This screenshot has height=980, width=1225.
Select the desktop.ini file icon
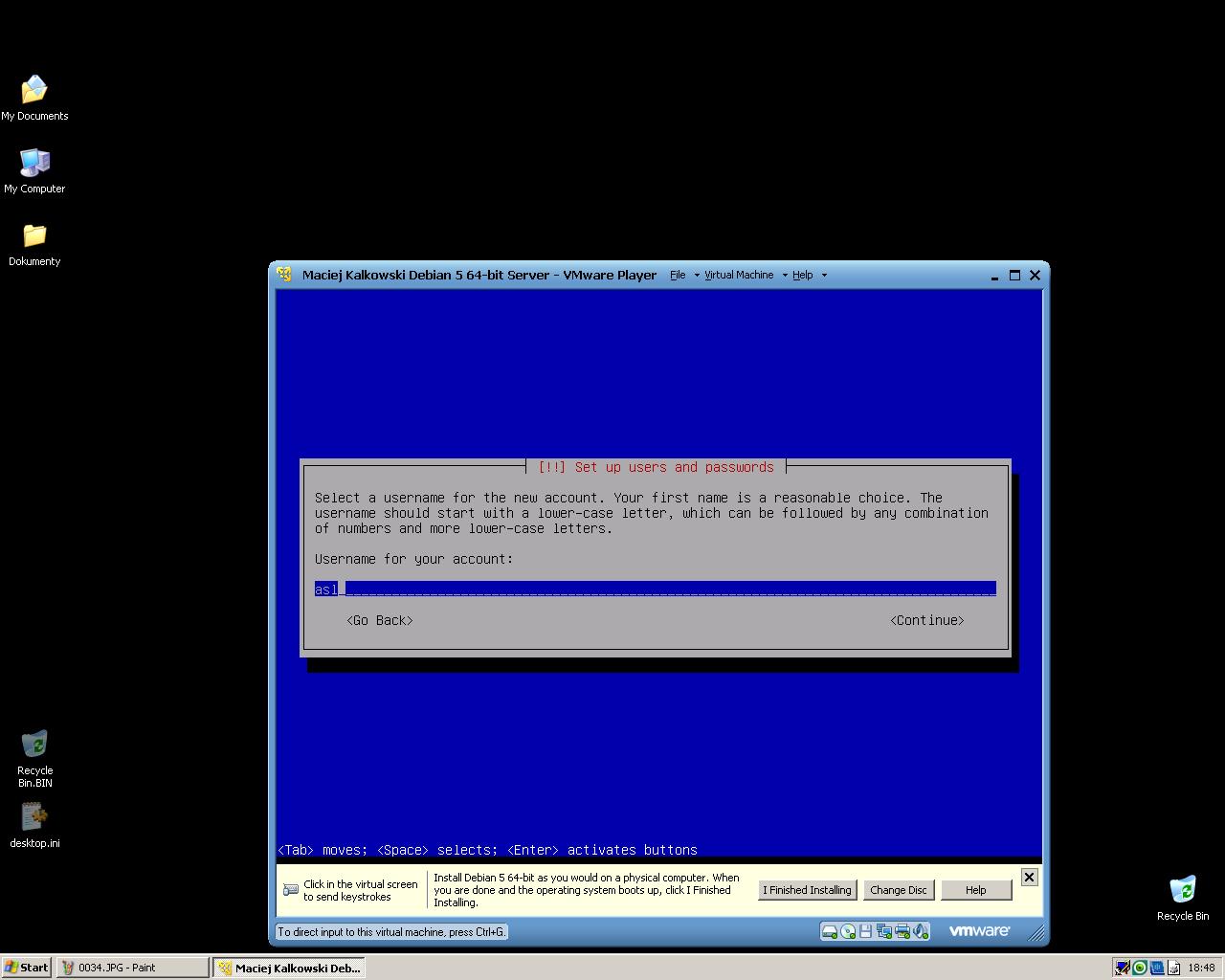[x=34, y=826]
